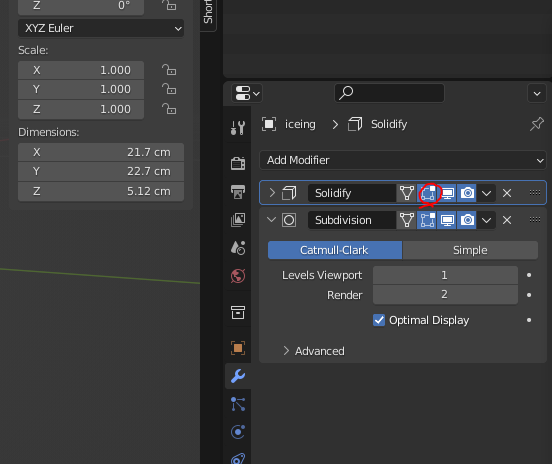Toggle Subdivision viewport display
Viewport: 552px width, 464px height.
(447, 220)
